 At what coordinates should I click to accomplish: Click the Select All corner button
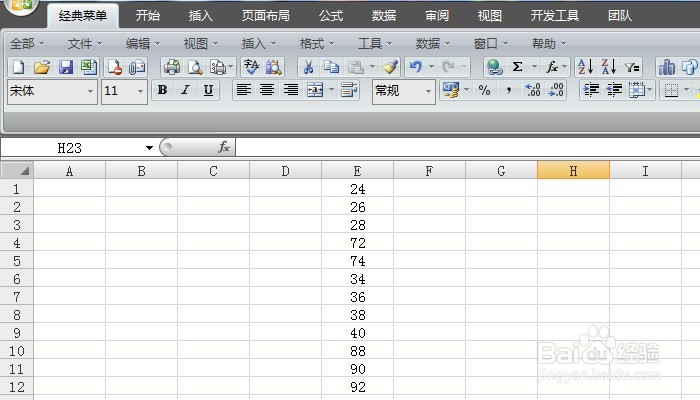[x=17, y=170]
